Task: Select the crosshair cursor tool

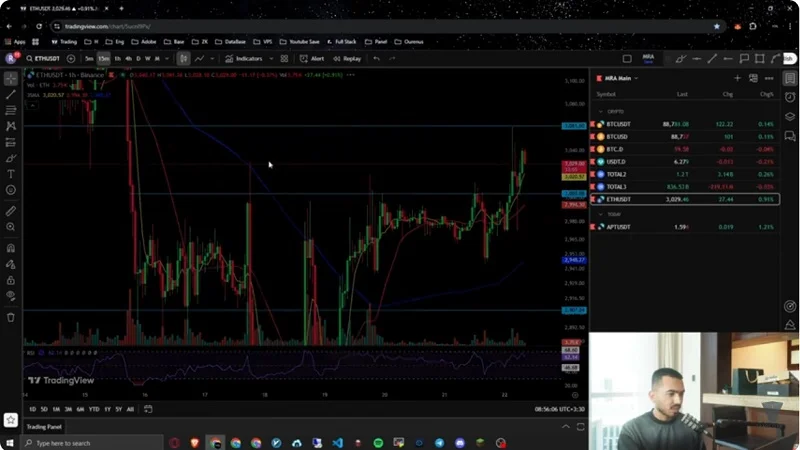Action: tap(11, 78)
